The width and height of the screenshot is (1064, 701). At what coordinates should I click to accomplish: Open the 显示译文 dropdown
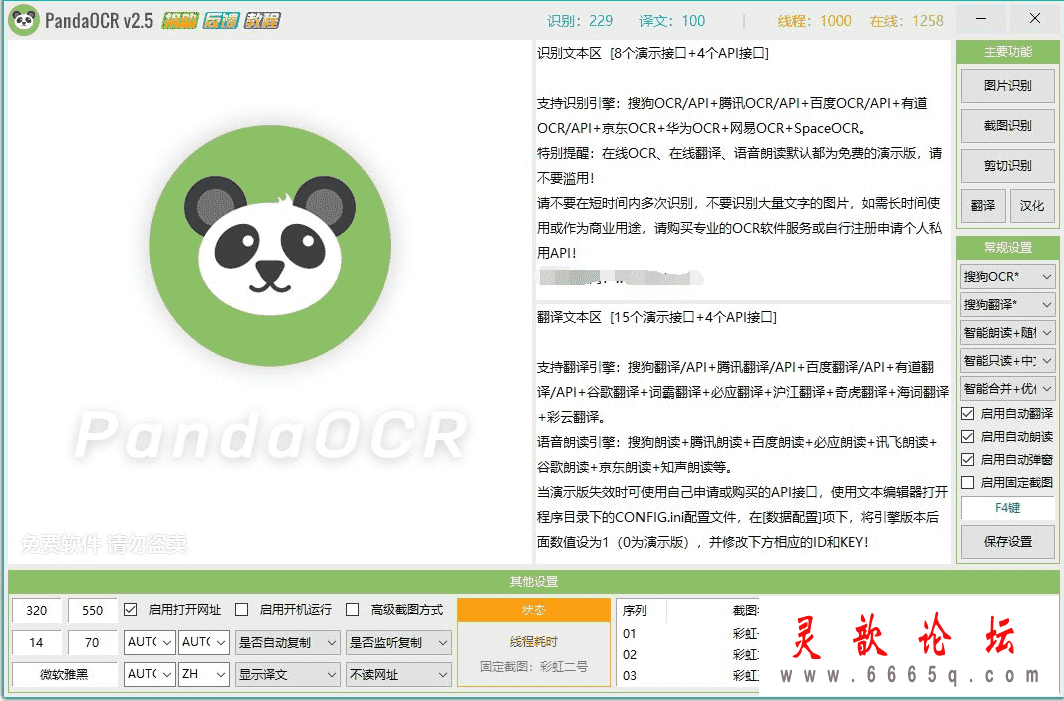[287, 675]
